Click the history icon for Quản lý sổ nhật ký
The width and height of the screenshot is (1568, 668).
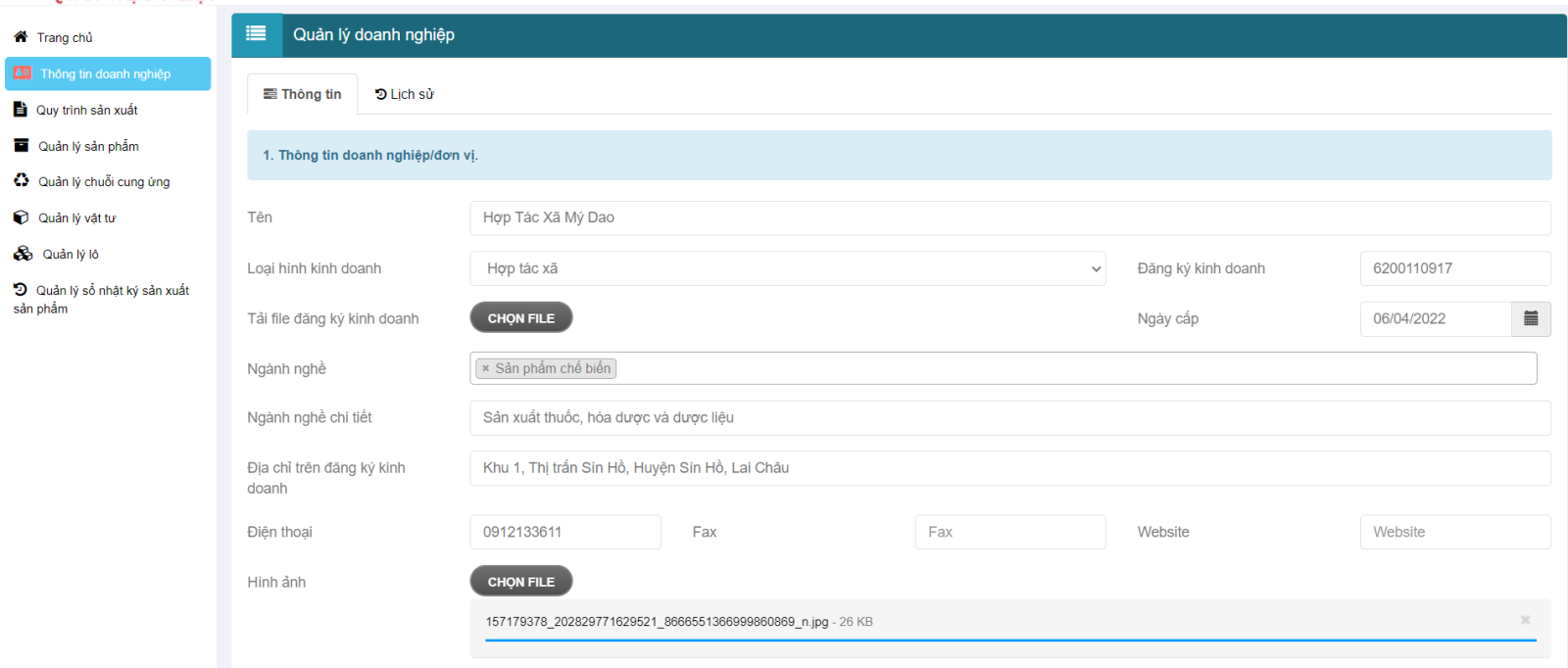[x=20, y=290]
